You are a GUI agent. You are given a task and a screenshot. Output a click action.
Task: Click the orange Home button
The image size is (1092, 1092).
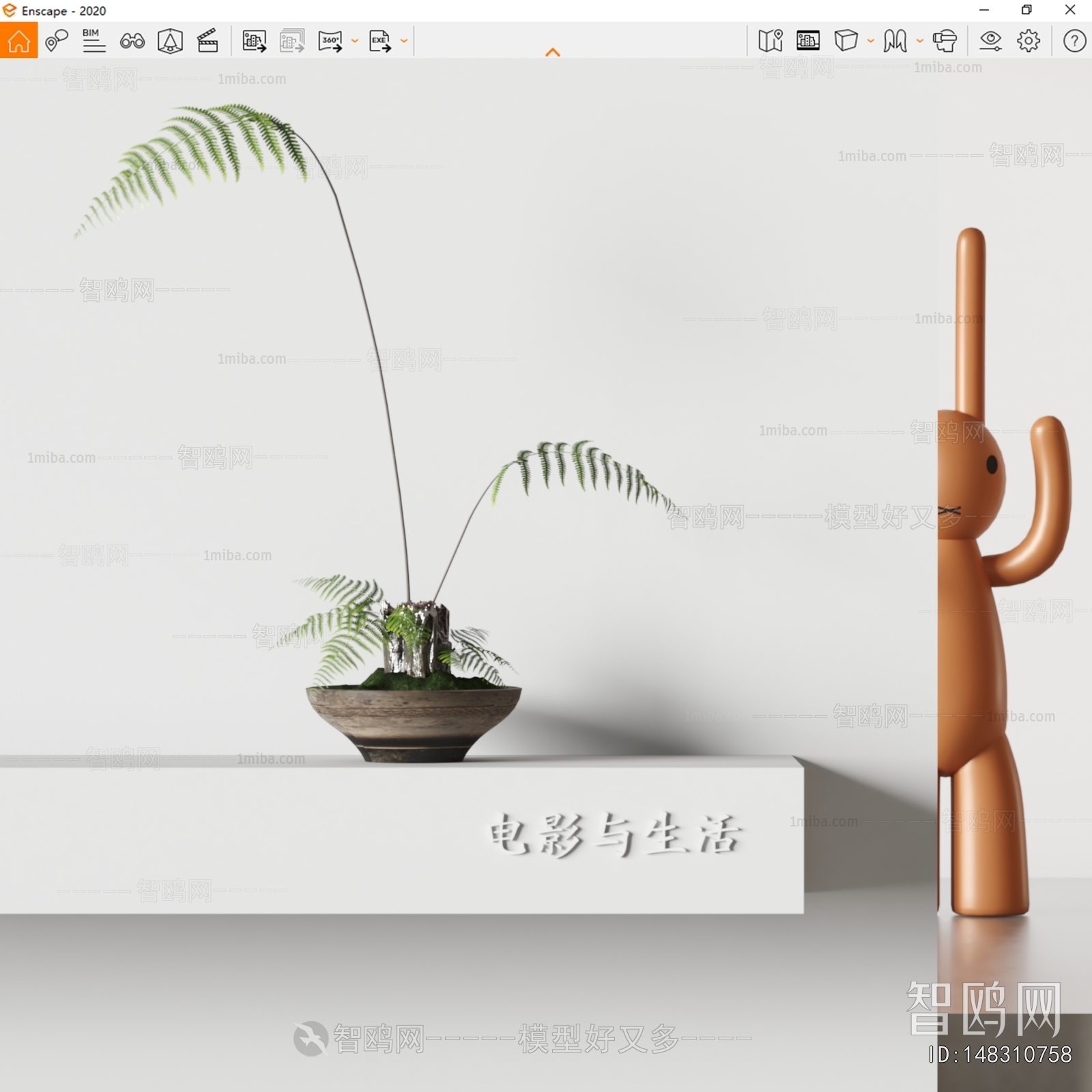pyautogui.click(x=18, y=40)
